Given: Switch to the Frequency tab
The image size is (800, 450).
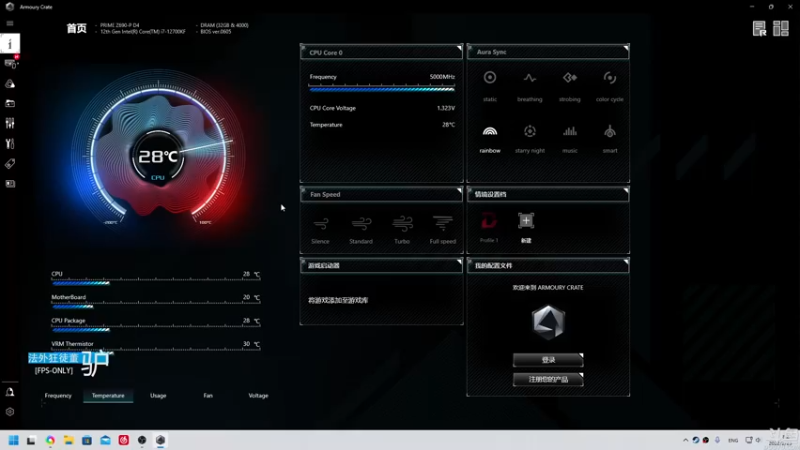Looking at the screenshot, I should [x=58, y=395].
